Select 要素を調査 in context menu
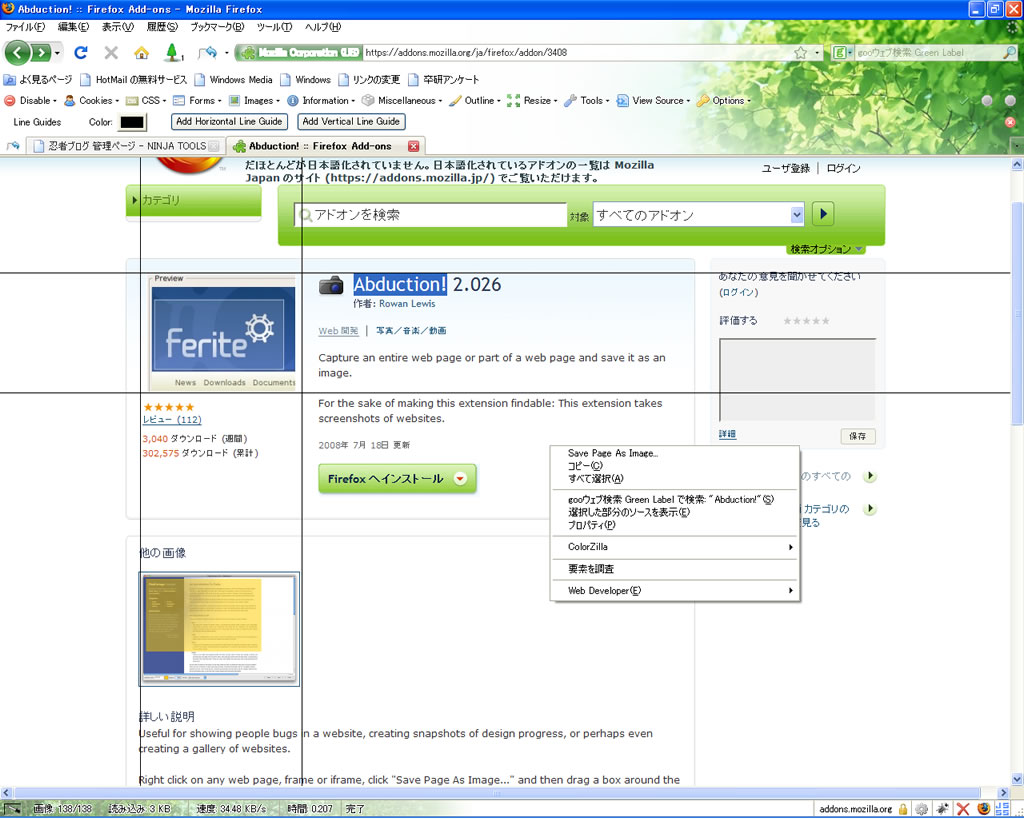 (x=675, y=569)
